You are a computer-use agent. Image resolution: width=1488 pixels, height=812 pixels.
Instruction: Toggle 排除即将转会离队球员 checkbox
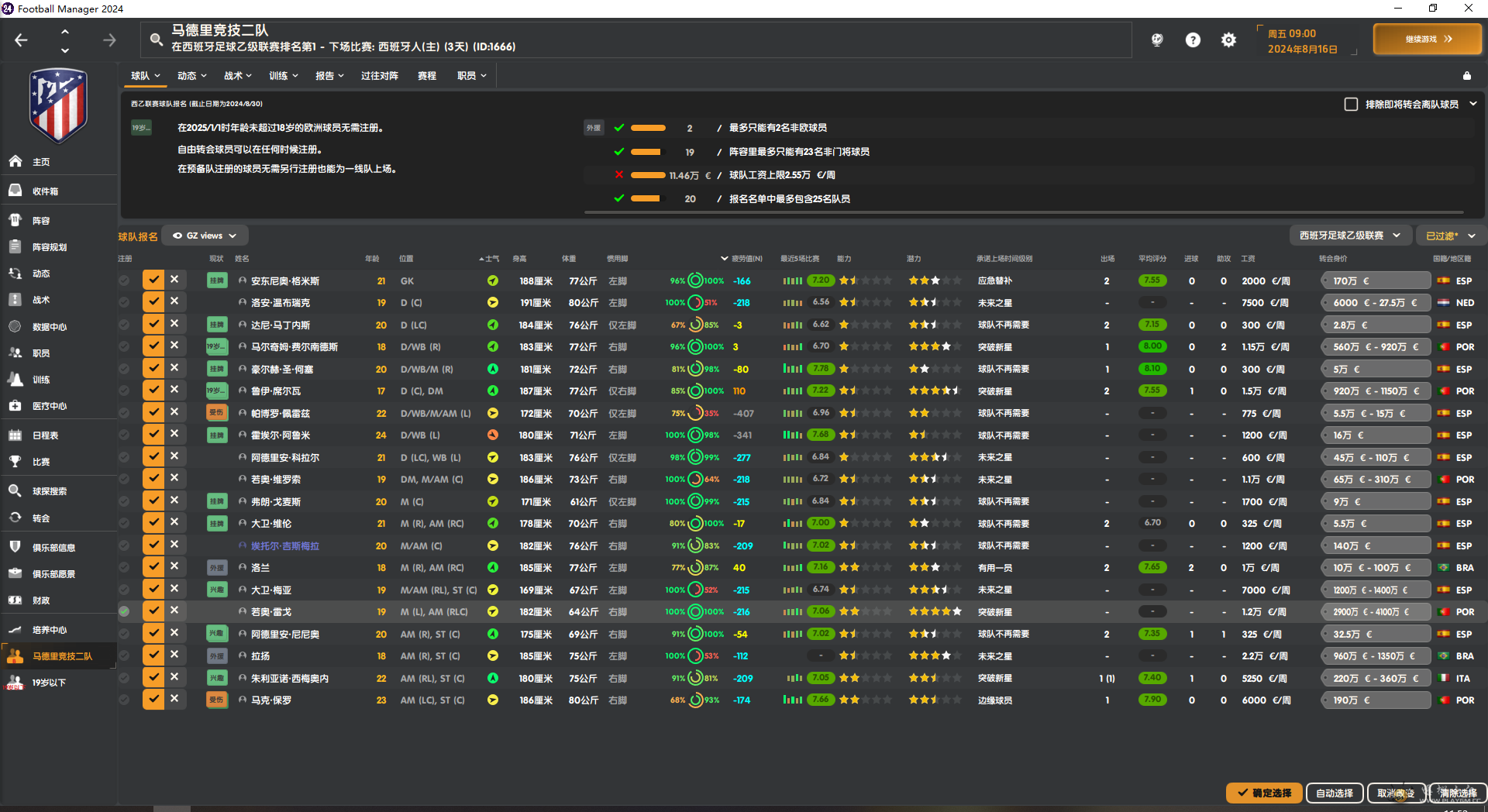(1351, 104)
